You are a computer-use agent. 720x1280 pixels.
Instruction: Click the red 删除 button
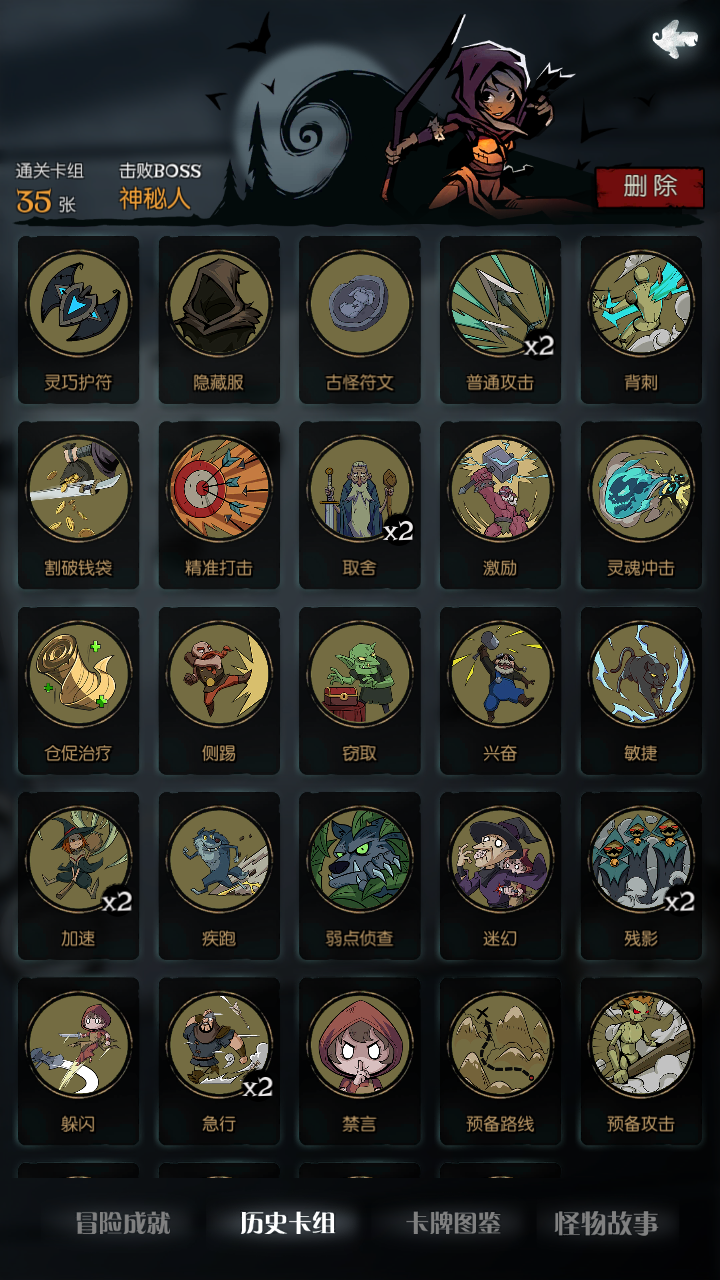click(650, 187)
